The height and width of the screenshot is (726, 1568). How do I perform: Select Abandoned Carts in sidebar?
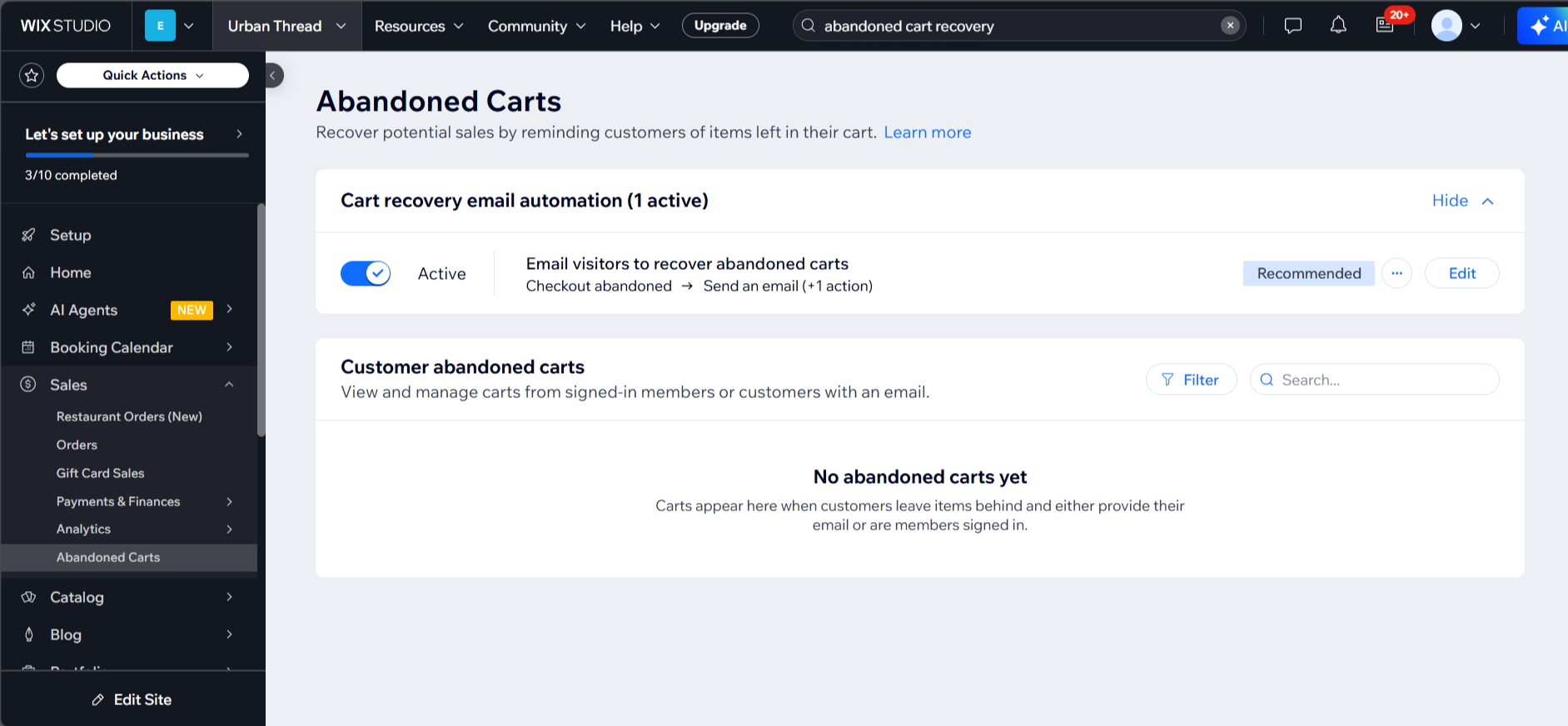tap(129, 557)
